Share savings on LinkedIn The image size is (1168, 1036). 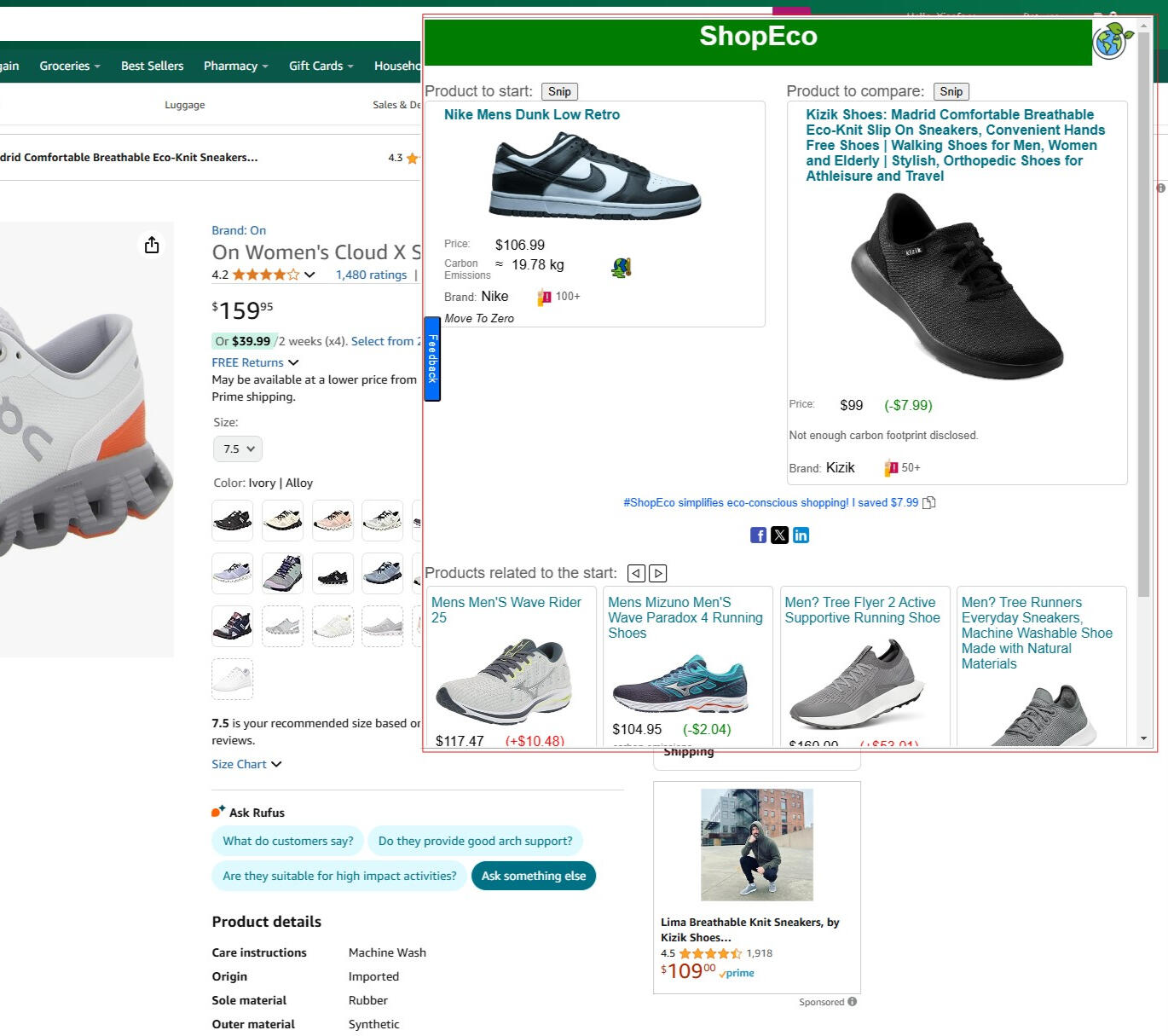tap(801, 535)
